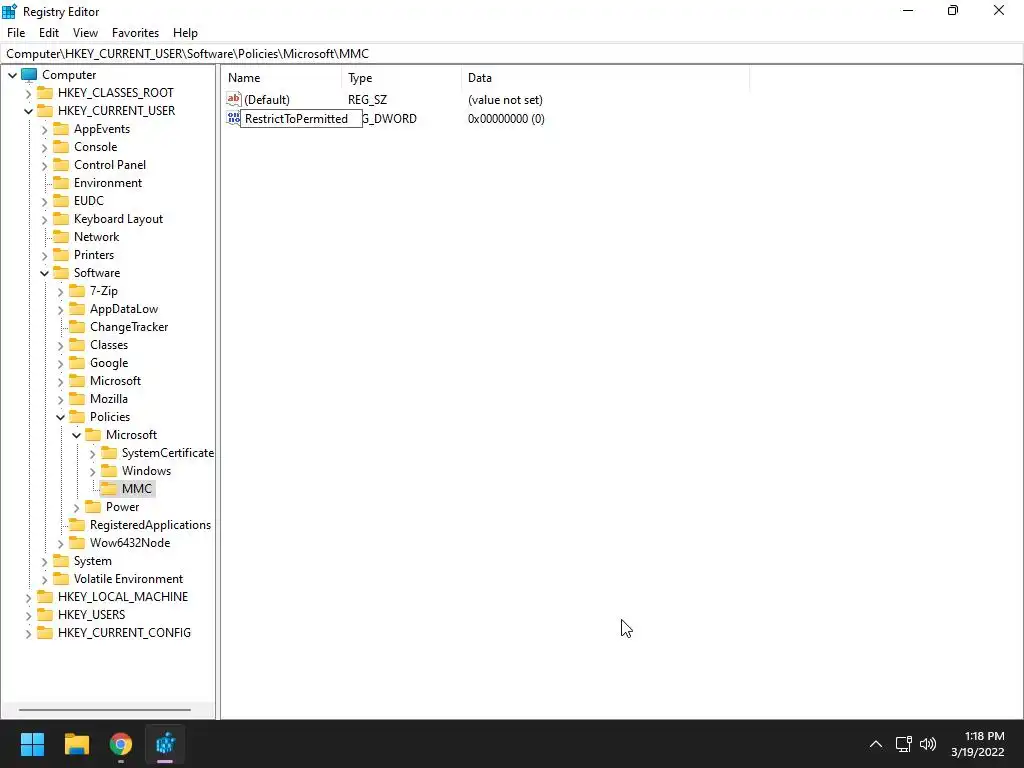The height and width of the screenshot is (768, 1024).
Task: Click the Registry Editor title bar icon
Action: [x=10, y=11]
